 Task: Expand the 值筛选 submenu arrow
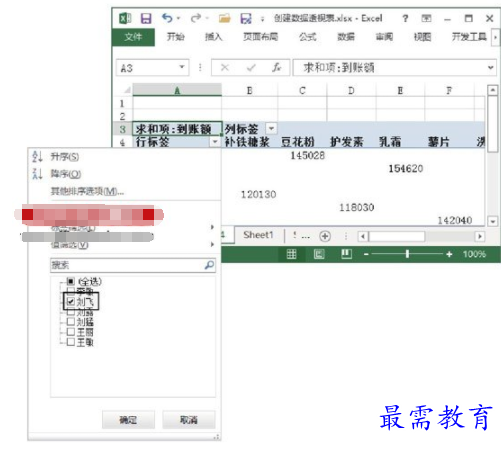pyautogui.click(x=212, y=244)
